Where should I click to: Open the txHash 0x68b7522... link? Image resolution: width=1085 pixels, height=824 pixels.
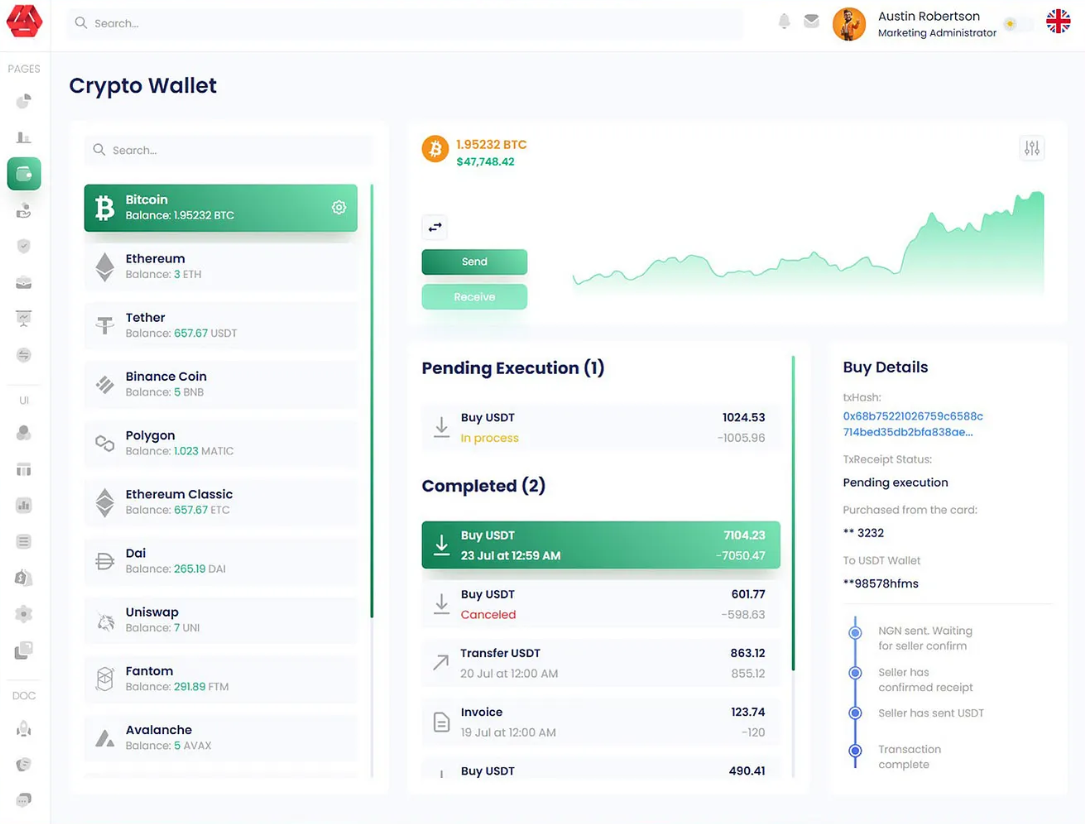913,424
